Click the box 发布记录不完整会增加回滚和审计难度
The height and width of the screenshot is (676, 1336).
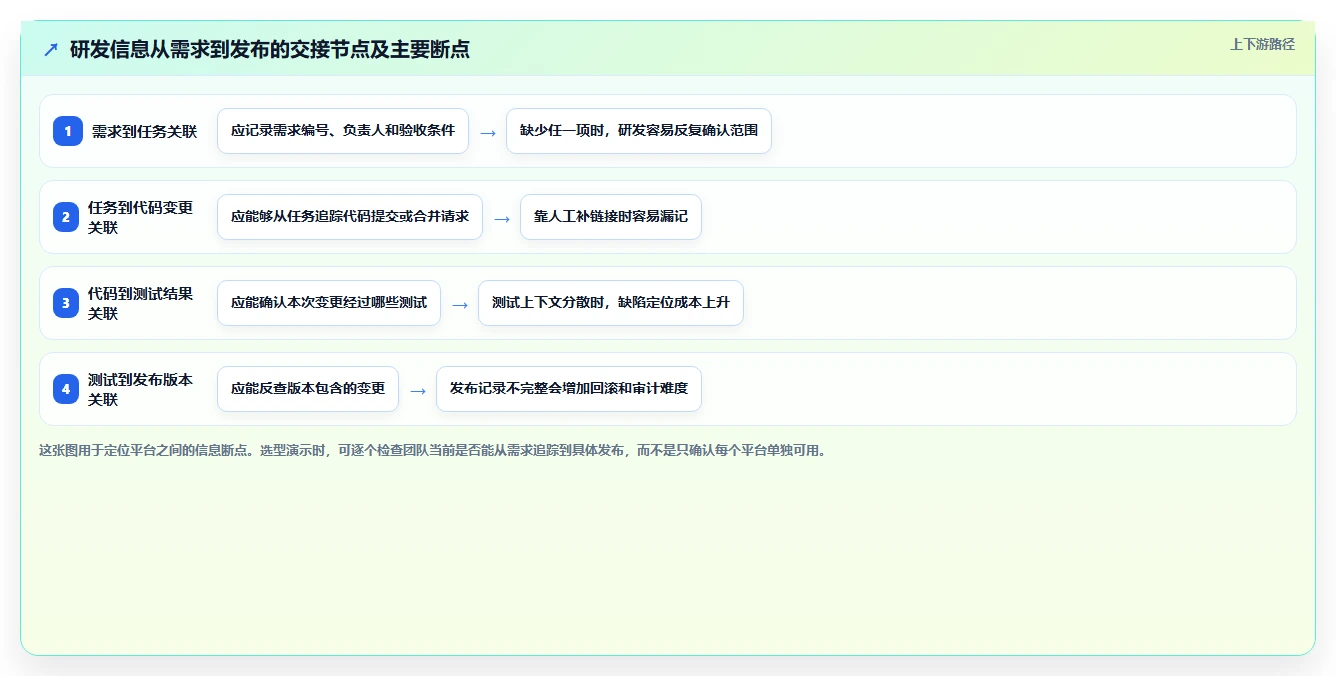pyautogui.click(x=569, y=389)
